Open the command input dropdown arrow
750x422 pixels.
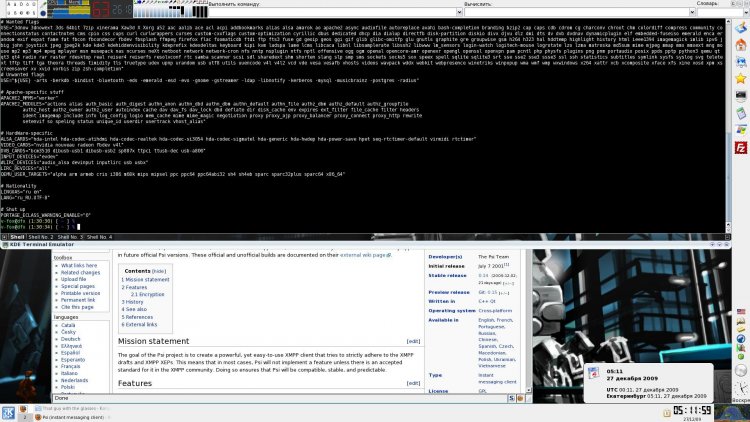(x=459, y=12)
